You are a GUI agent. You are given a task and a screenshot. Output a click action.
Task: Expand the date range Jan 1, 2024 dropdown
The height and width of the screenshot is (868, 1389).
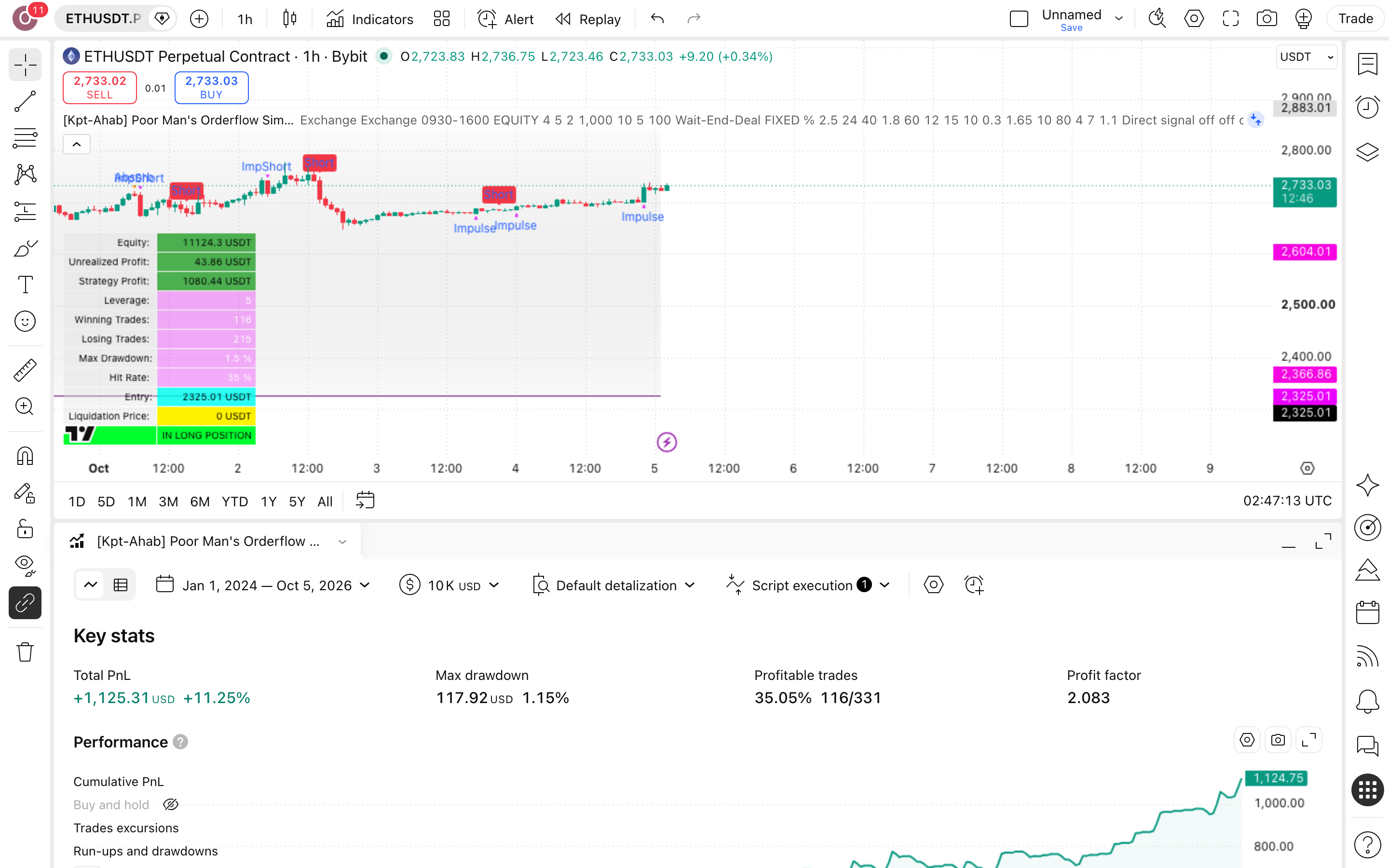[263, 585]
